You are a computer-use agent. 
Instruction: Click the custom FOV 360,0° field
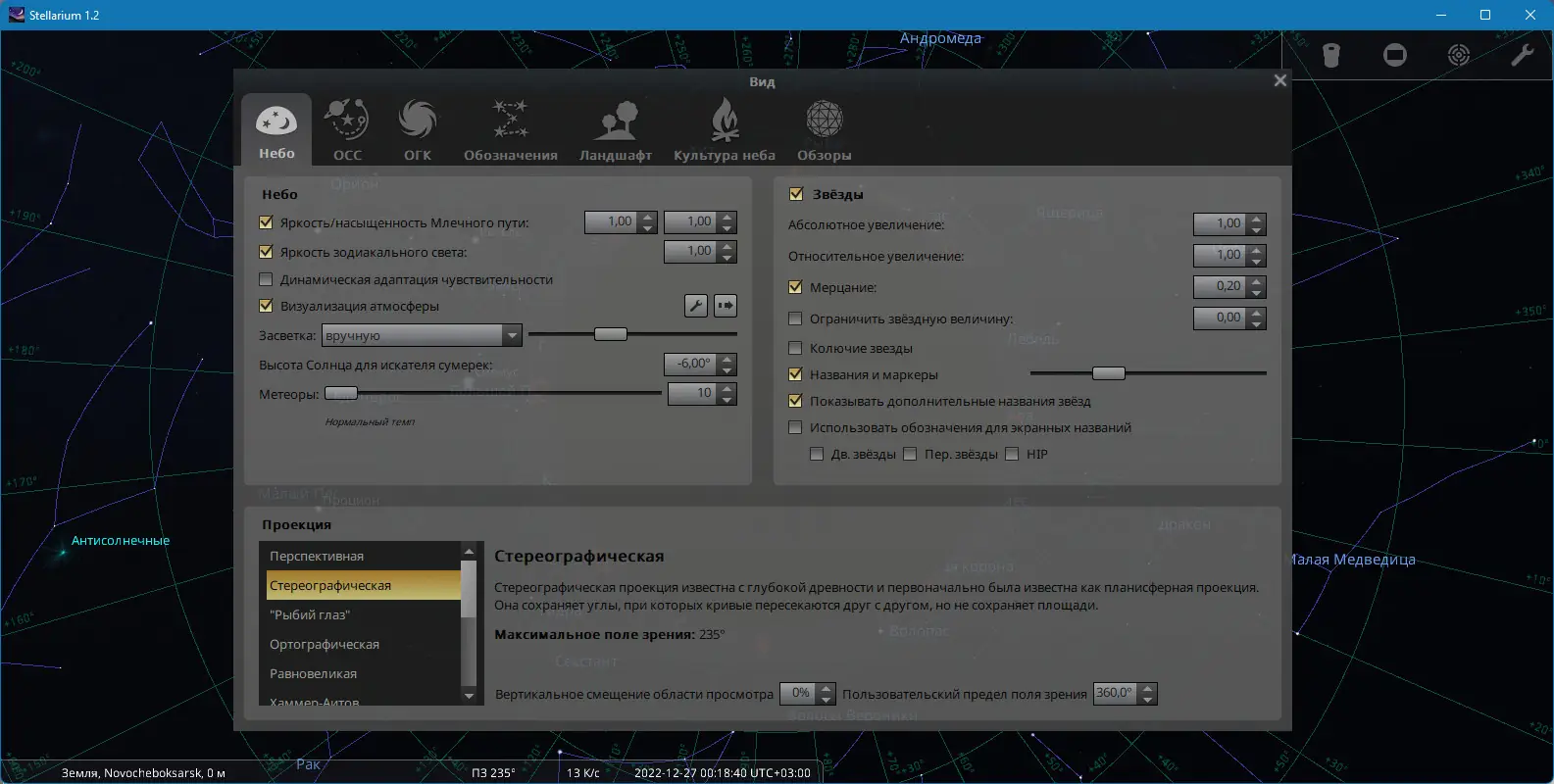click(x=1116, y=693)
